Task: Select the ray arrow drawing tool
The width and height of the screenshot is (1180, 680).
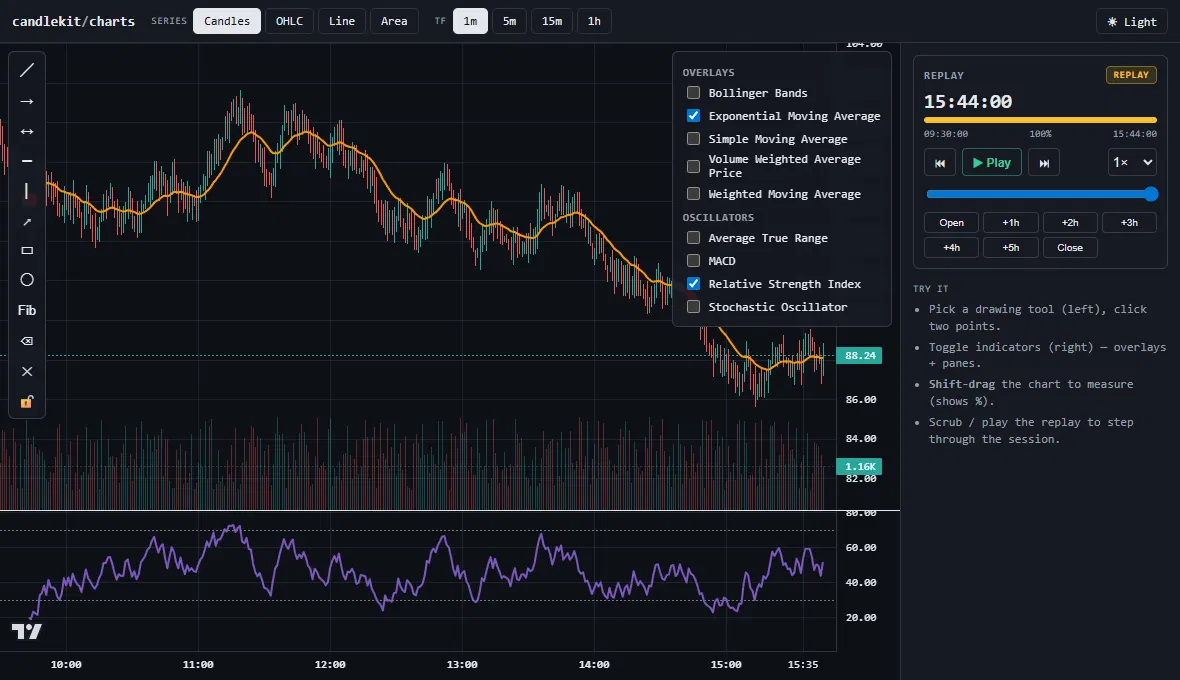Action: coord(27,101)
